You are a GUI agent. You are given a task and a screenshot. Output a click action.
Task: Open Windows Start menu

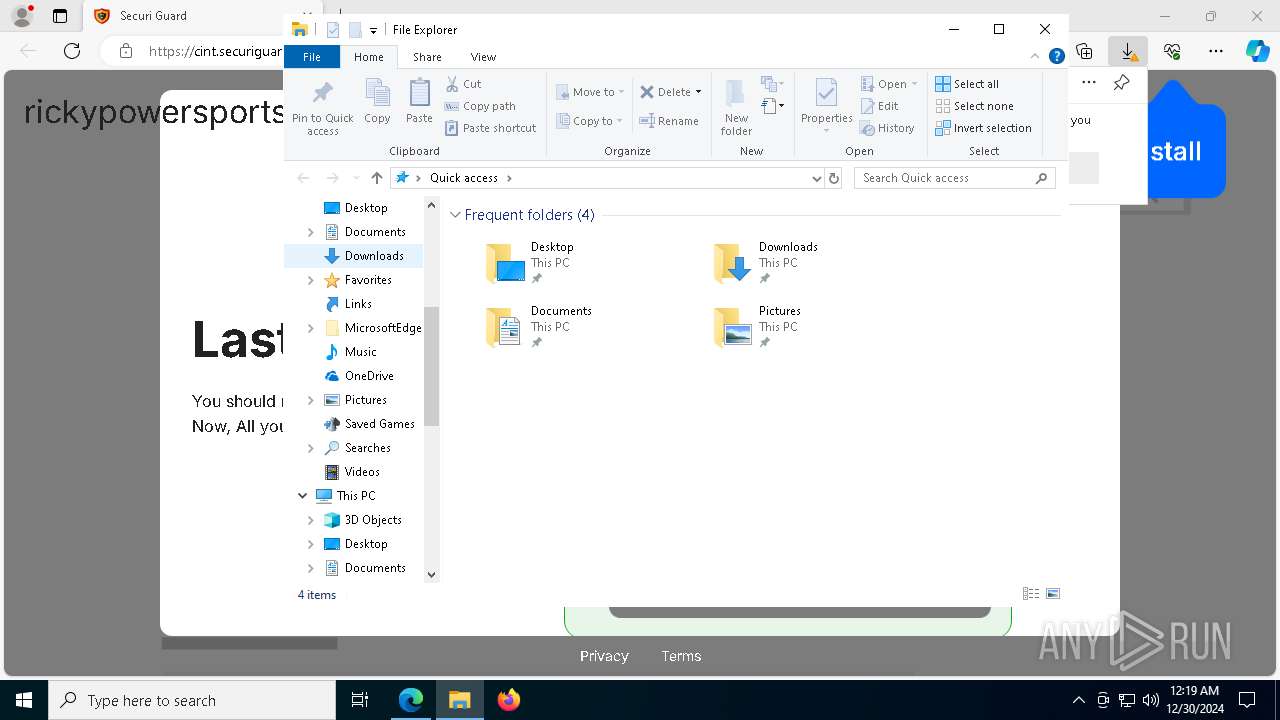pyautogui.click(x=23, y=700)
